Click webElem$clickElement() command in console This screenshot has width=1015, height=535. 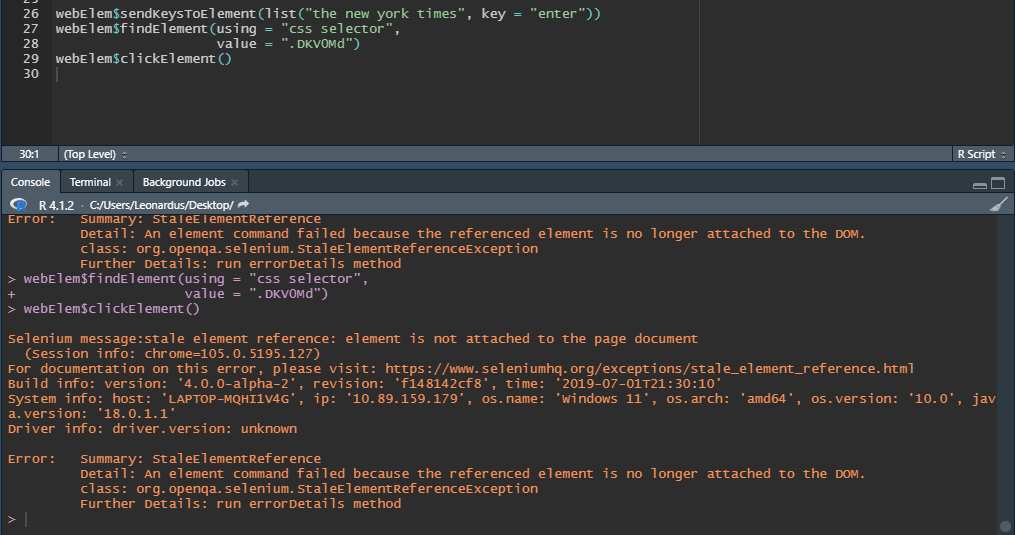[111, 309]
